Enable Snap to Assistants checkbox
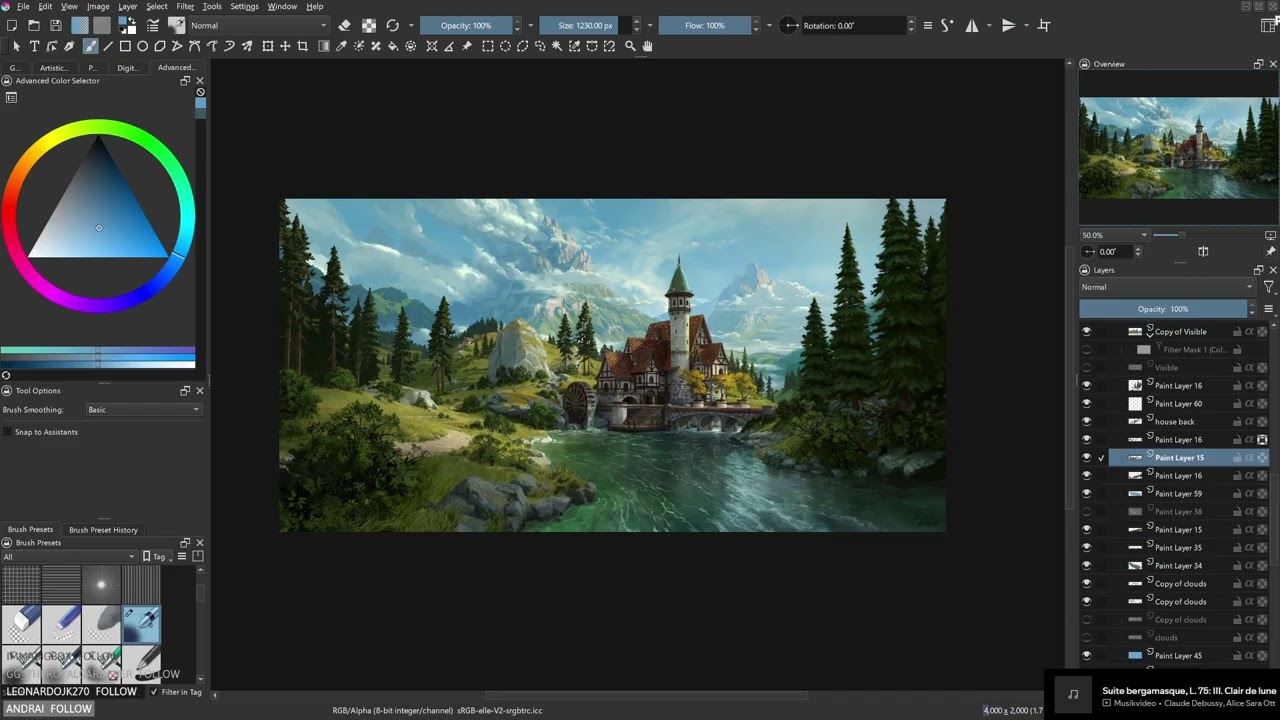 [x=8, y=432]
